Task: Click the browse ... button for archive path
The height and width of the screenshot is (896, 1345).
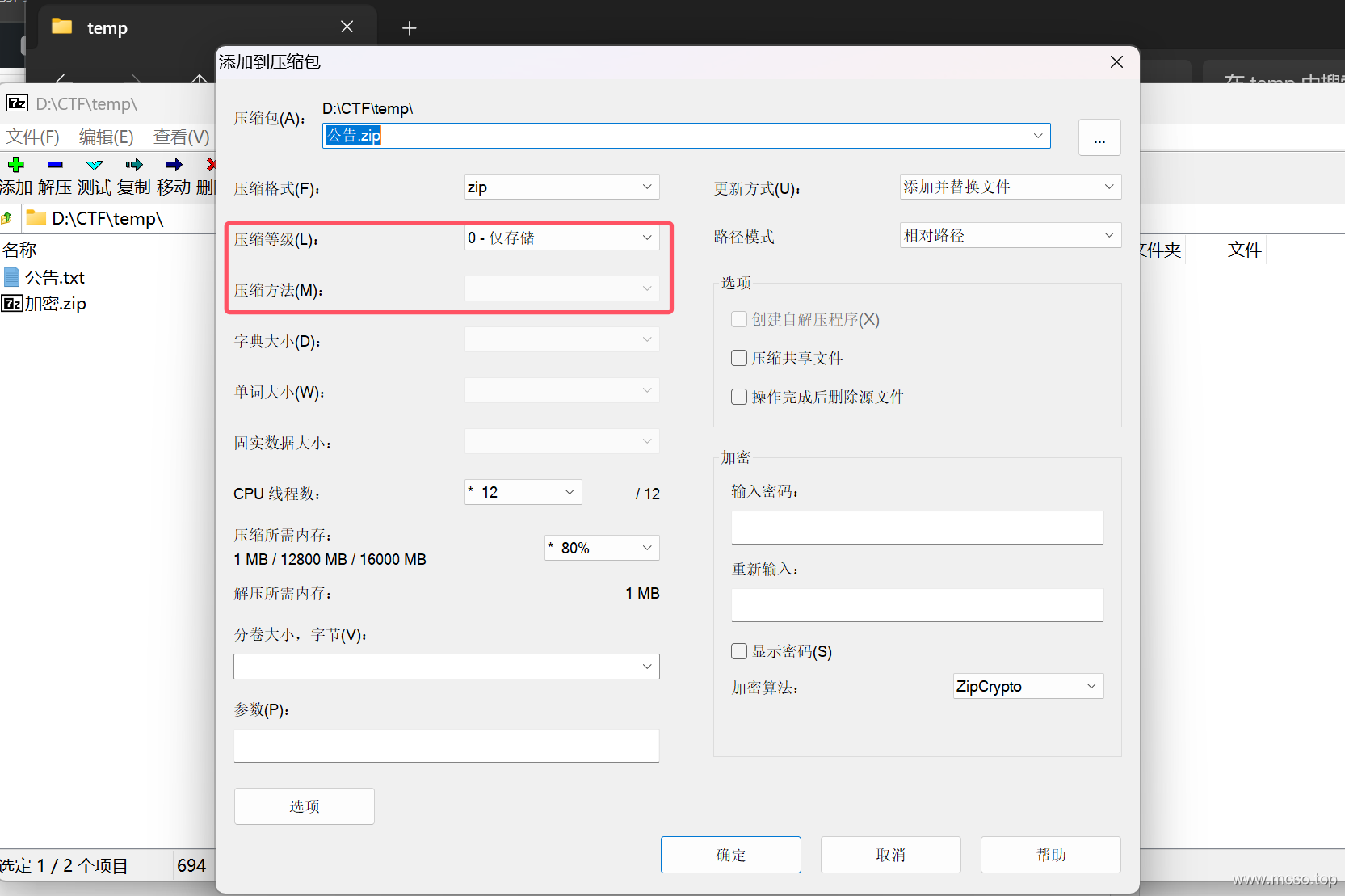Action: coord(1099,137)
